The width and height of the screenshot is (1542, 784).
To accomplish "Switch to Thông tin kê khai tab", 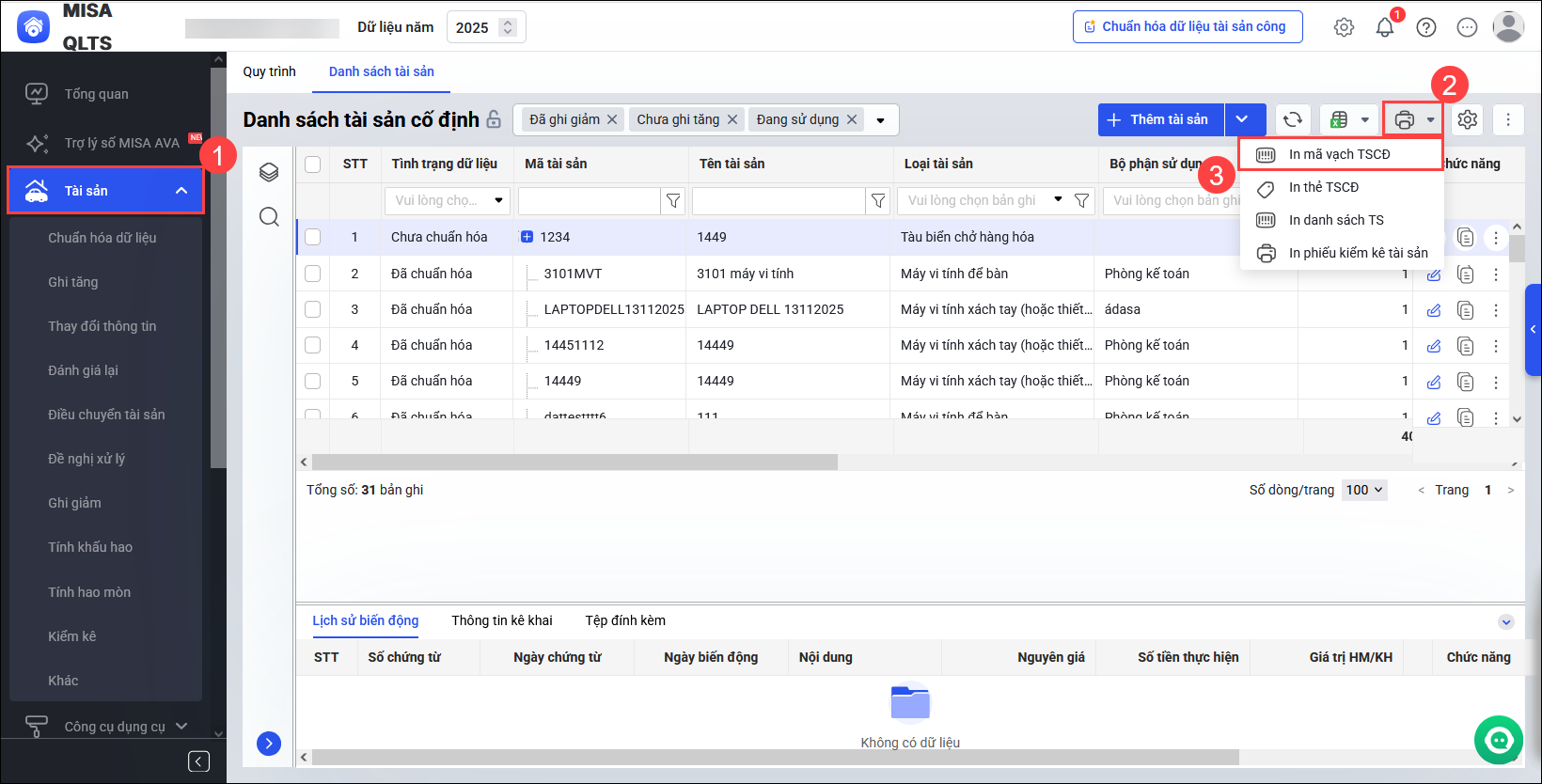I will pyautogui.click(x=502, y=620).
